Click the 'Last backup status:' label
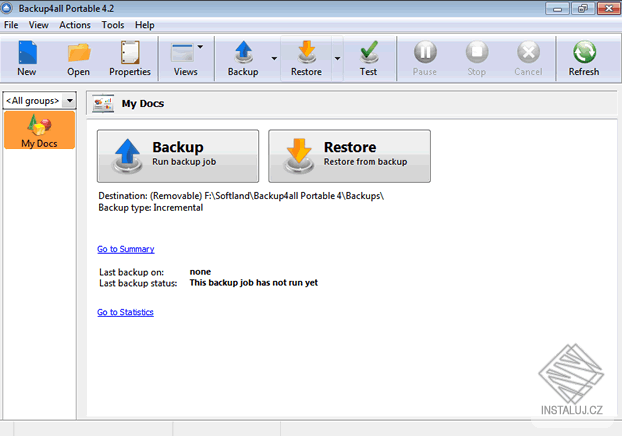622x437 pixels. click(x=138, y=283)
